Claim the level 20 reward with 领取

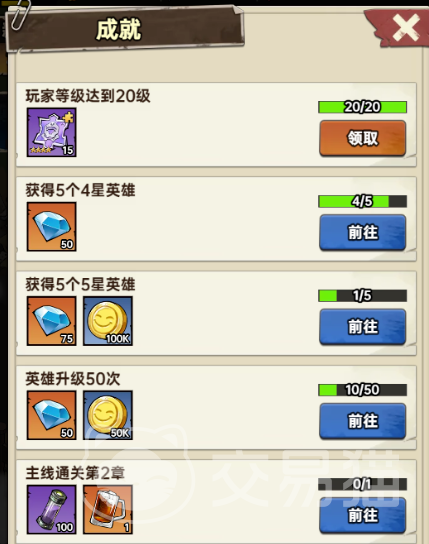tap(362, 138)
